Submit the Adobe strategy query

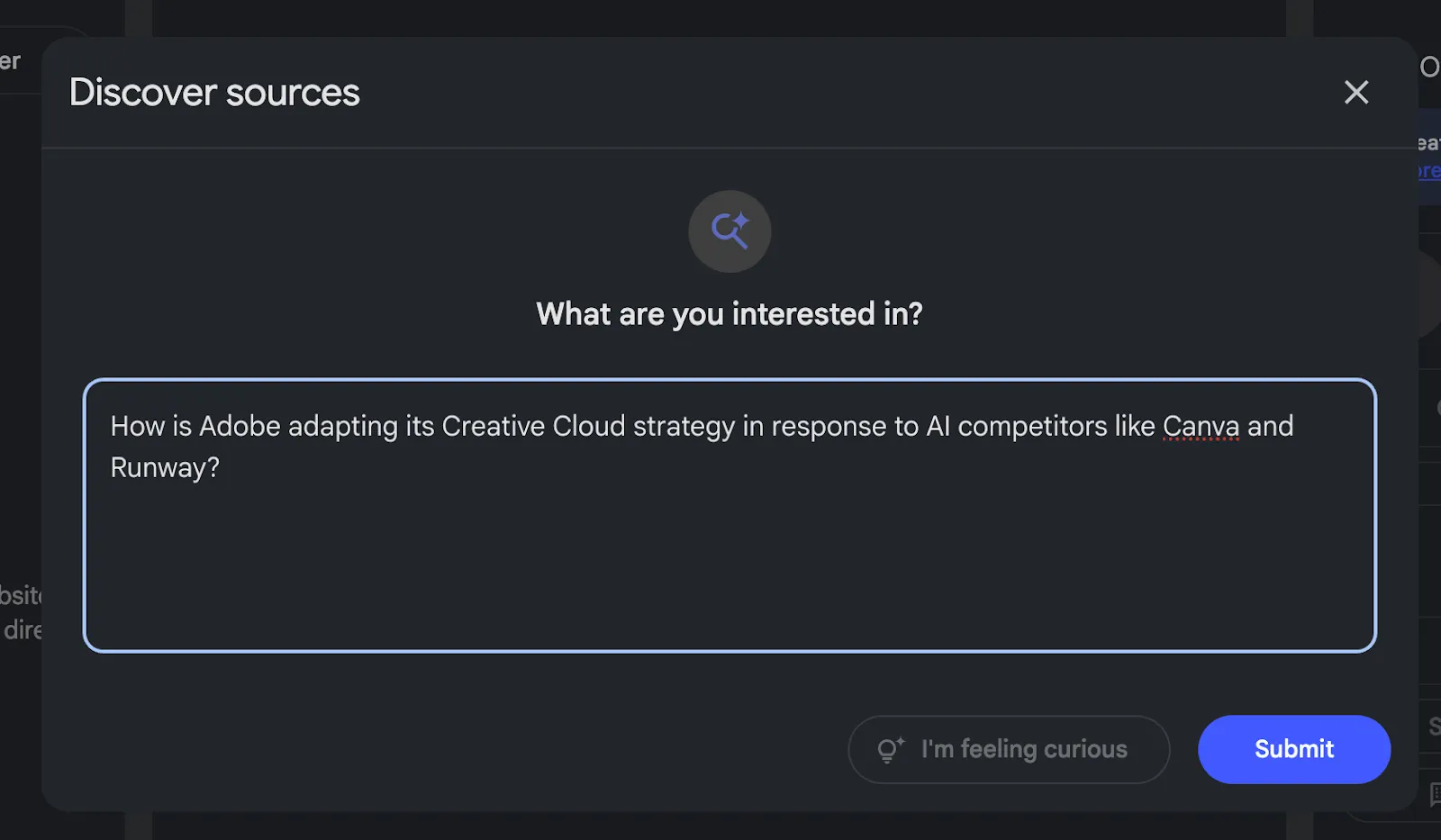(1294, 749)
